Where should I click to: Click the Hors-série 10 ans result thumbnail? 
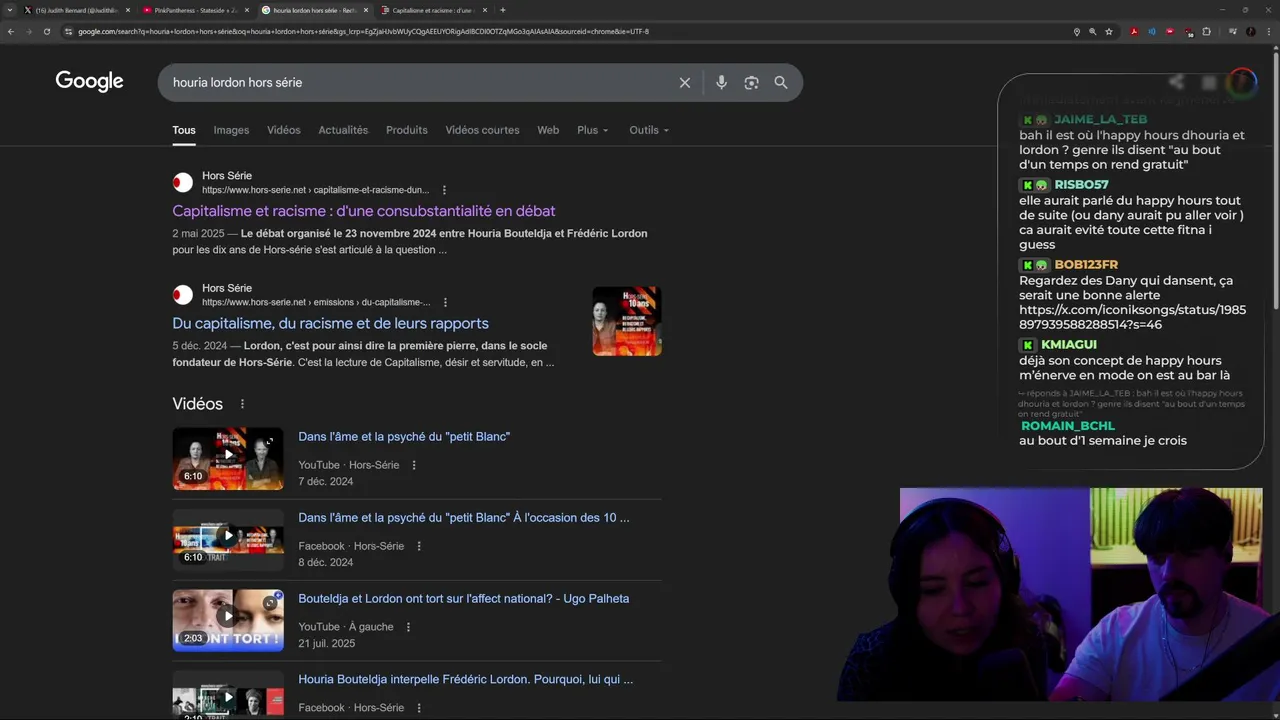click(627, 321)
